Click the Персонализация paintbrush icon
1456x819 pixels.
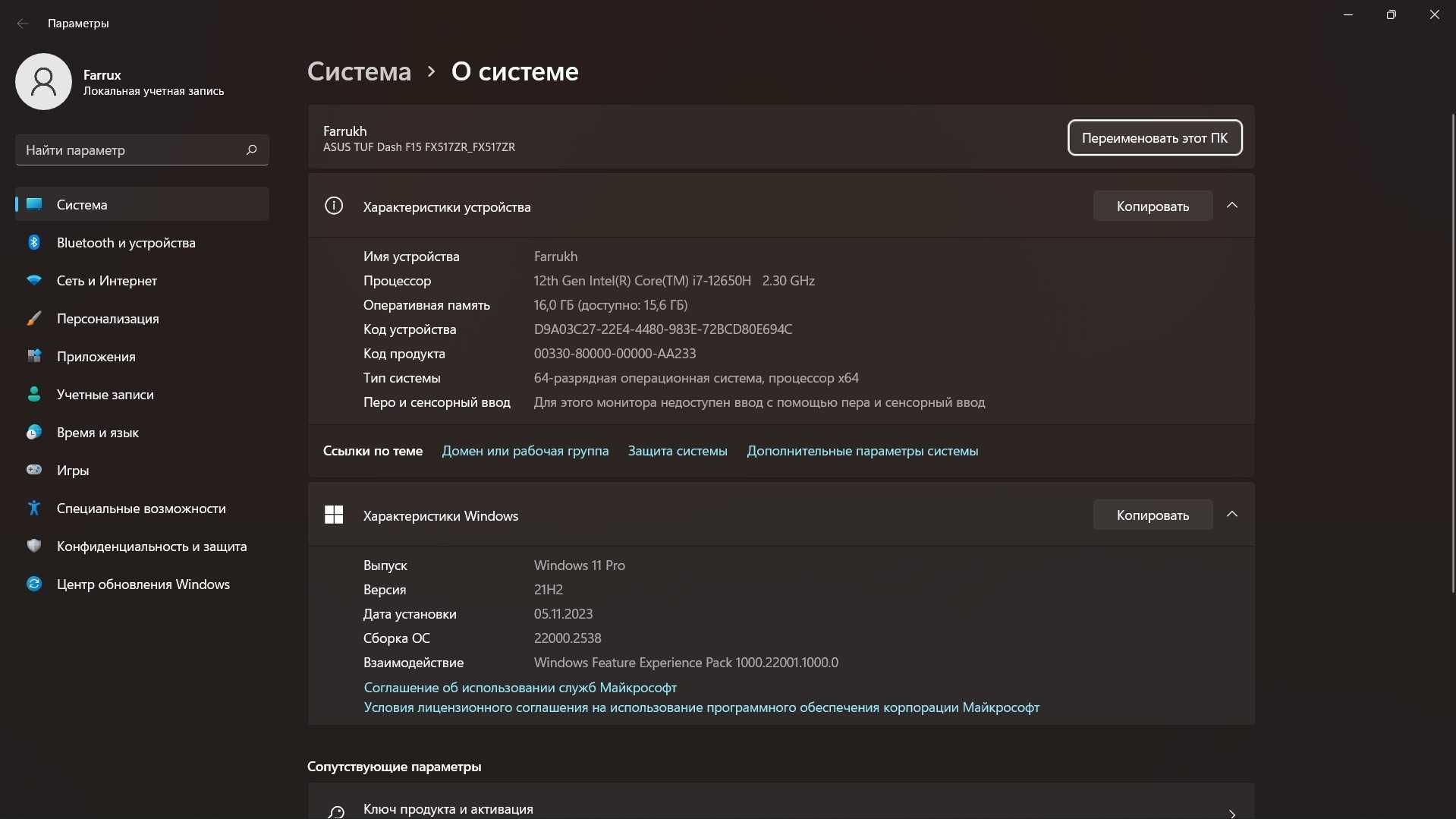coord(34,318)
